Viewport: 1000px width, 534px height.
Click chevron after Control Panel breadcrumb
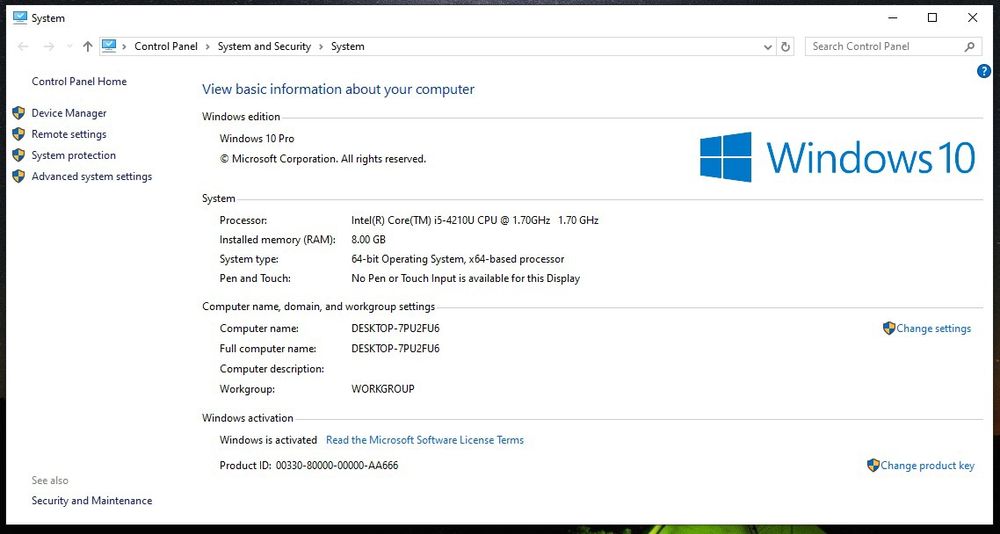point(208,47)
